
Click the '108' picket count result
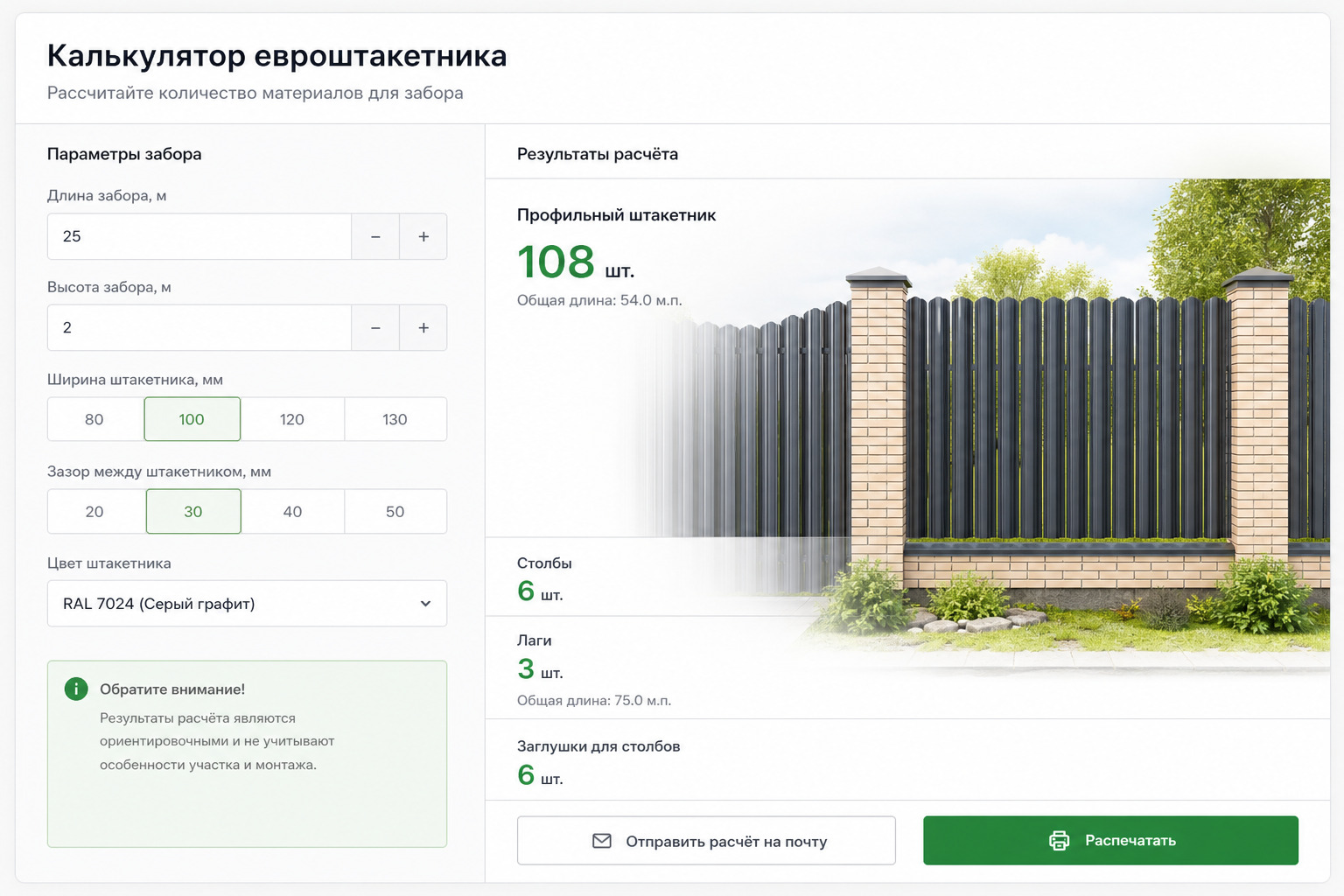click(x=556, y=262)
